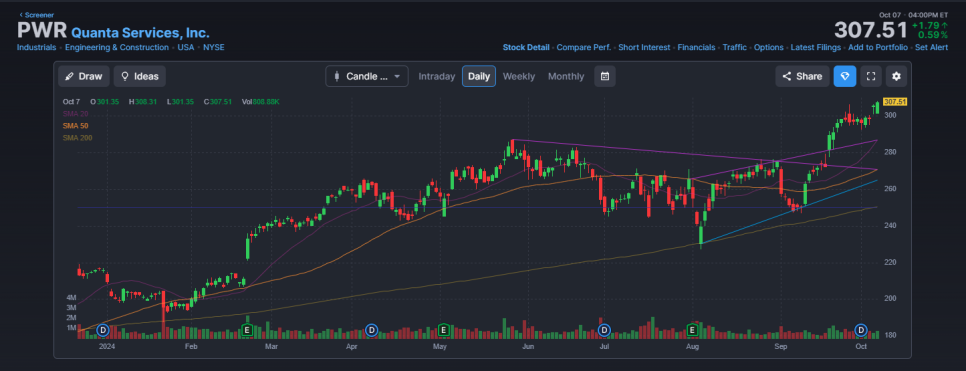
Task: Click the SMA 20 indicator label
Action: [75, 113]
